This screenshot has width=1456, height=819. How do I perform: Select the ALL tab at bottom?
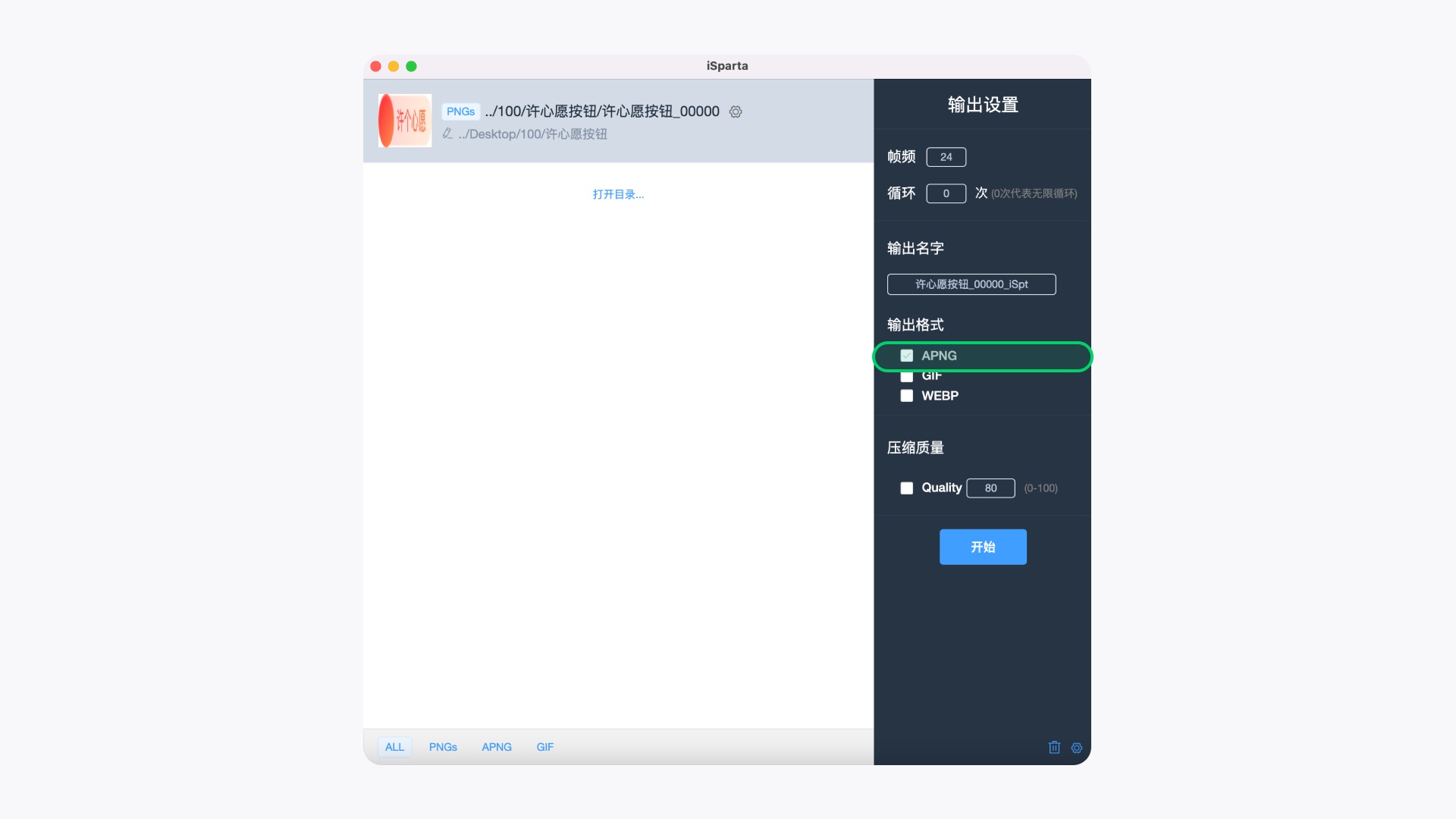[x=394, y=747]
